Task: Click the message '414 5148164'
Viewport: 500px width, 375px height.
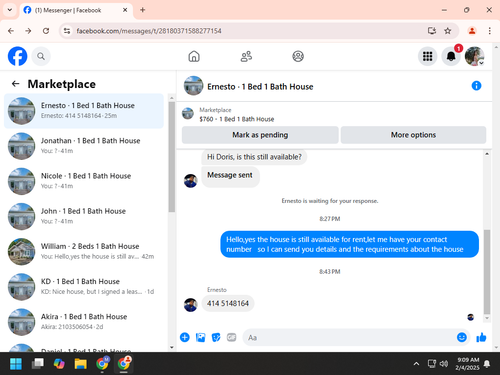Action: 228,303
